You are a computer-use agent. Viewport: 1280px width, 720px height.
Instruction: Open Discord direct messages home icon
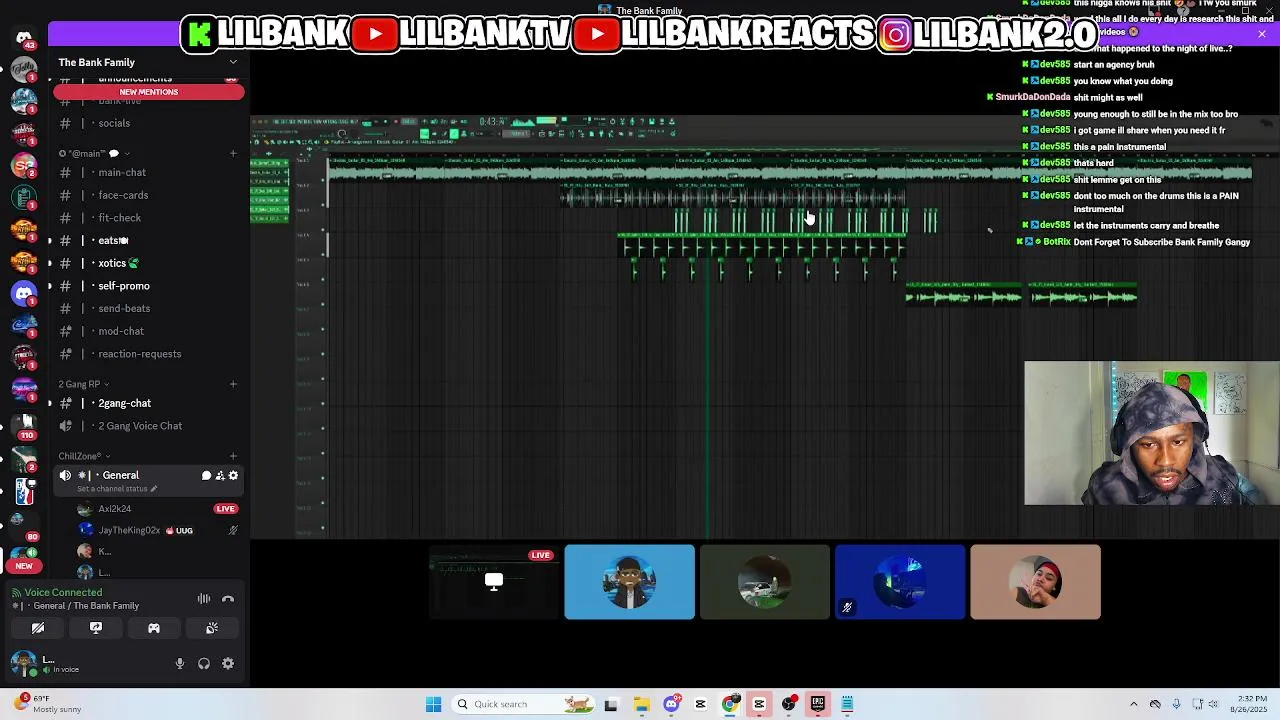pyautogui.click(x=24, y=38)
